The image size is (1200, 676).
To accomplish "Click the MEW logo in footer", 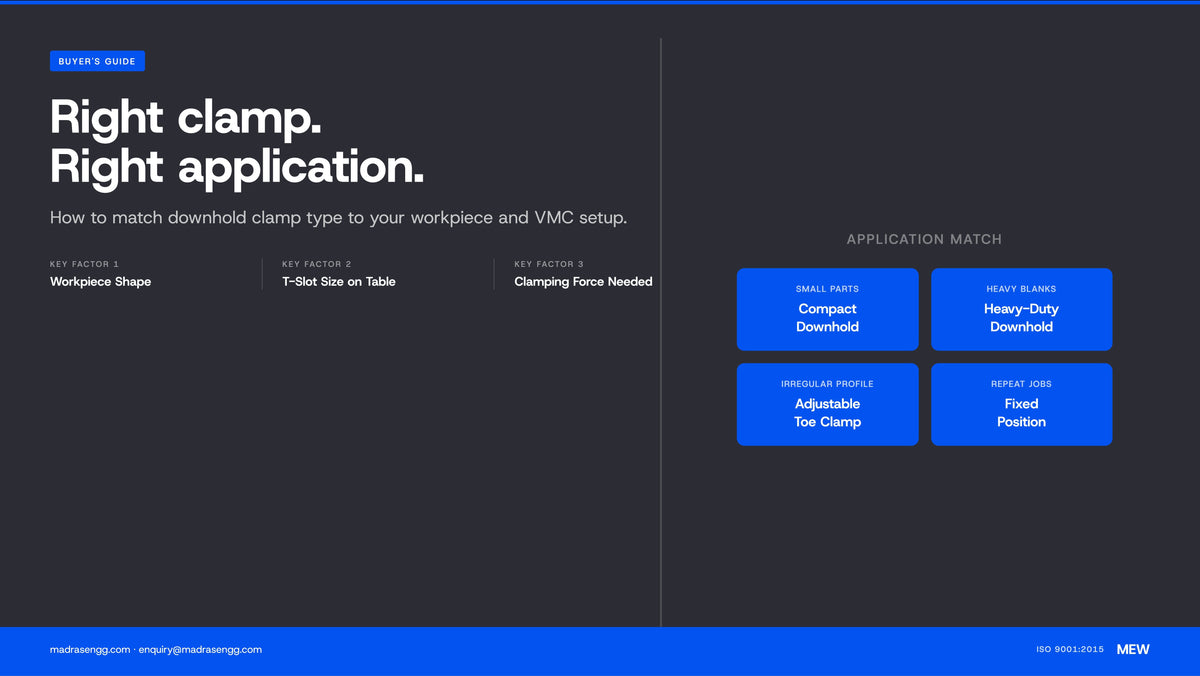I will (x=1133, y=649).
